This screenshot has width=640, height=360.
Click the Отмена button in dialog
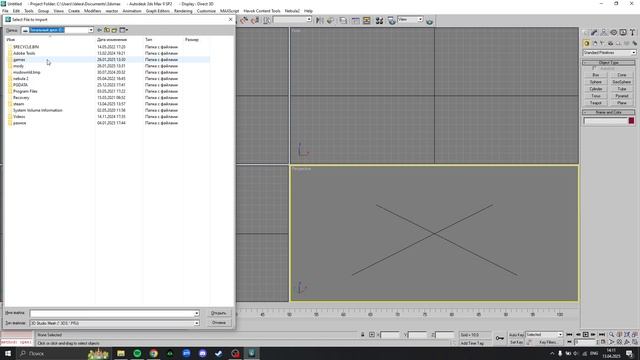[219, 322]
